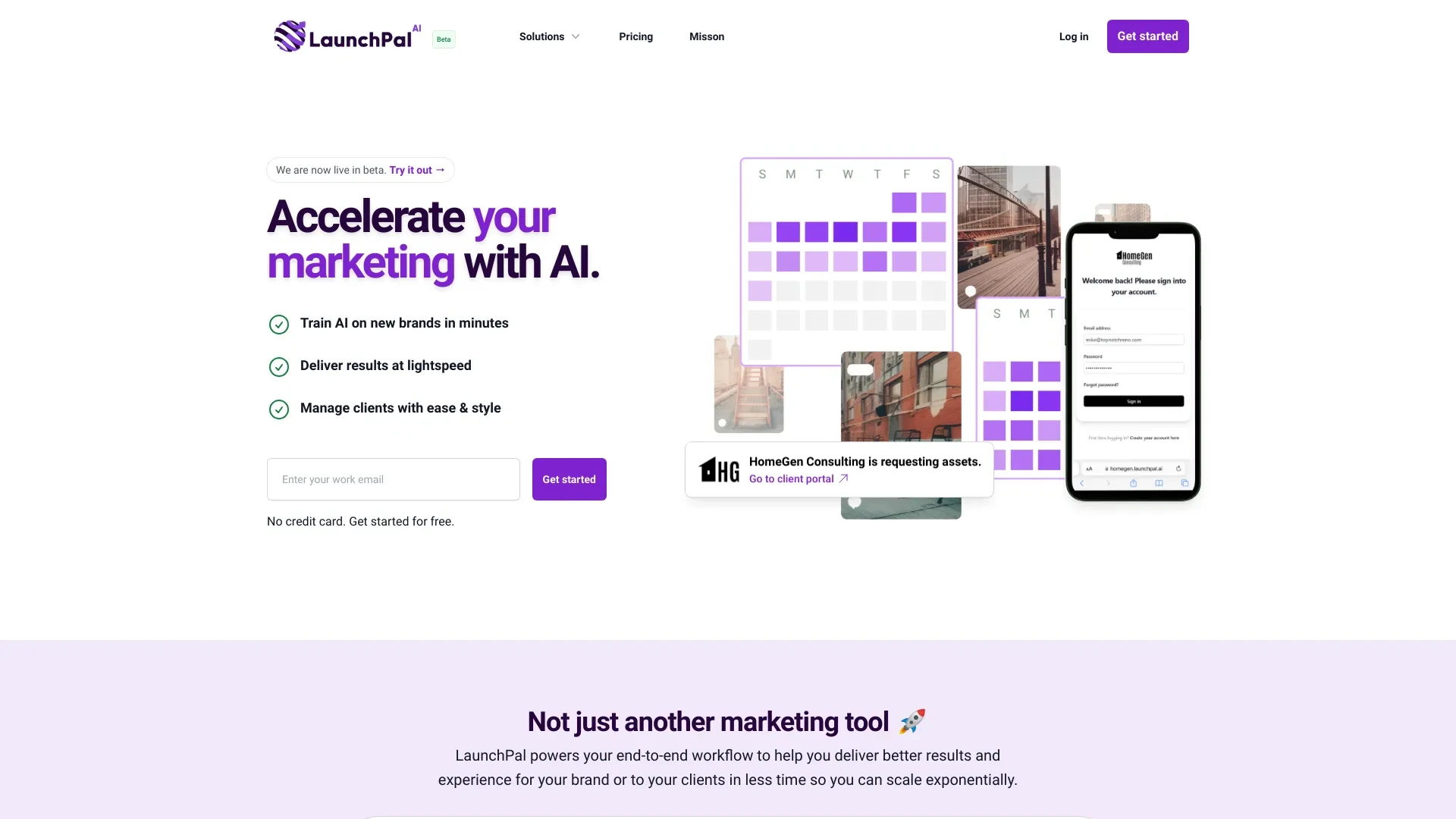Click the Try it out arrow link
This screenshot has height=819, width=1456.
coord(417,170)
